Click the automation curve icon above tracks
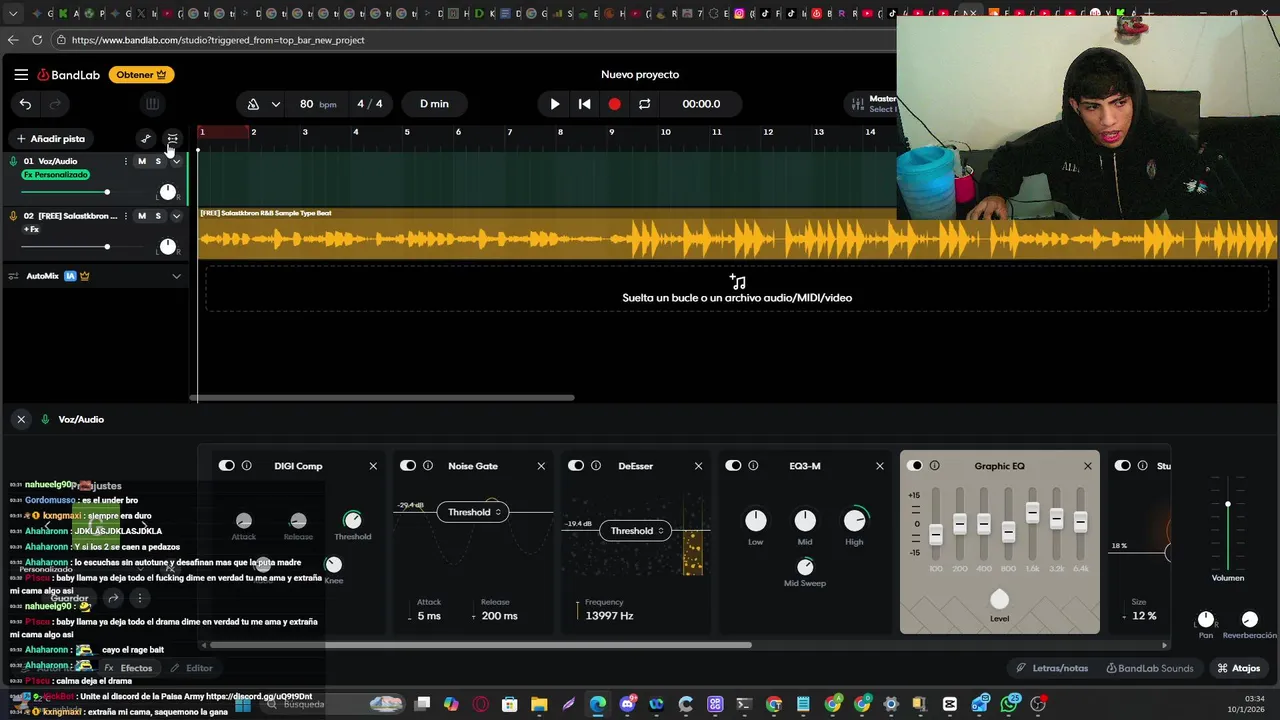Image resolution: width=1280 pixels, height=720 pixels. [x=146, y=139]
